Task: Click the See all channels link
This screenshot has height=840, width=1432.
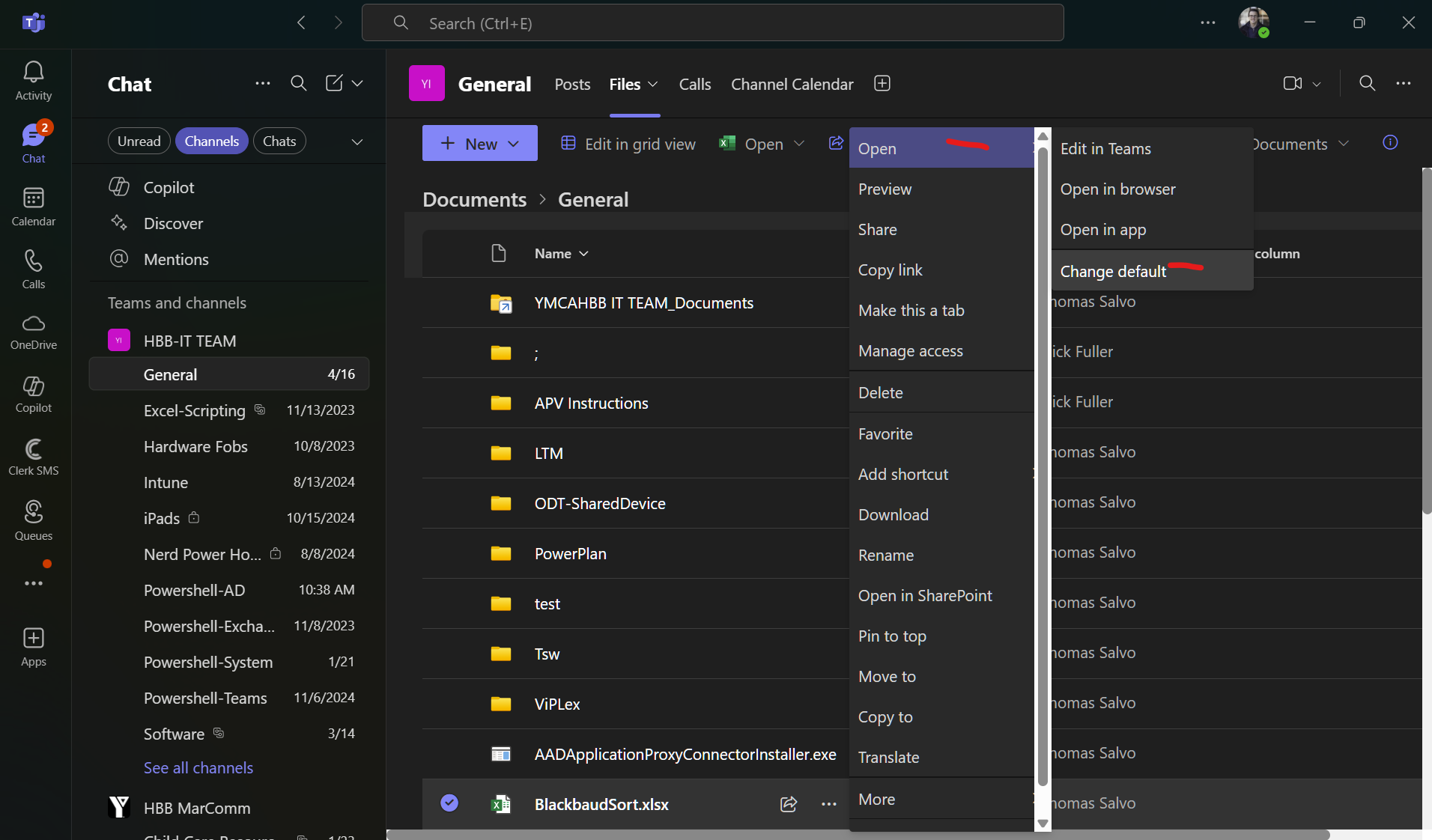Action: pyautogui.click(x=198, y=767)
